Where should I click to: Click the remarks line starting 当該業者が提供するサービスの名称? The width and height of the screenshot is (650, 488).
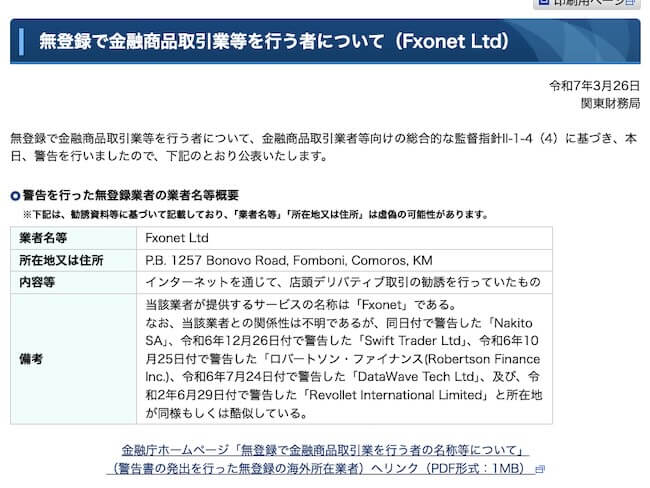coord(301,305)
